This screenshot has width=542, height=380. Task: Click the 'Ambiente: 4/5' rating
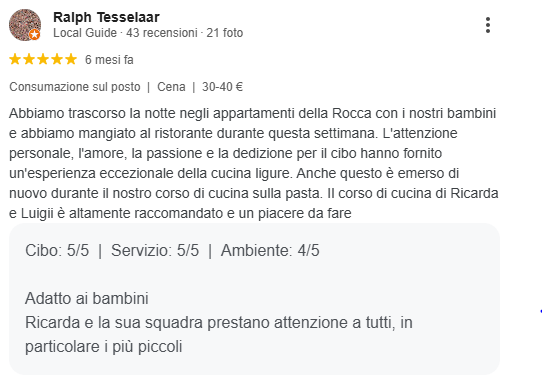tap(270, 250)
